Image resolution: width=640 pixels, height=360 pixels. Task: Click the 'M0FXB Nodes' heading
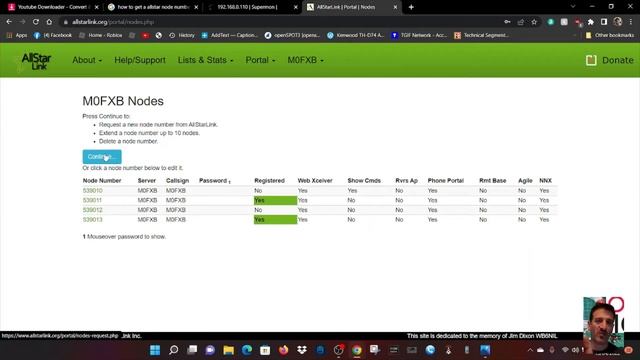(x=123, y=101)
